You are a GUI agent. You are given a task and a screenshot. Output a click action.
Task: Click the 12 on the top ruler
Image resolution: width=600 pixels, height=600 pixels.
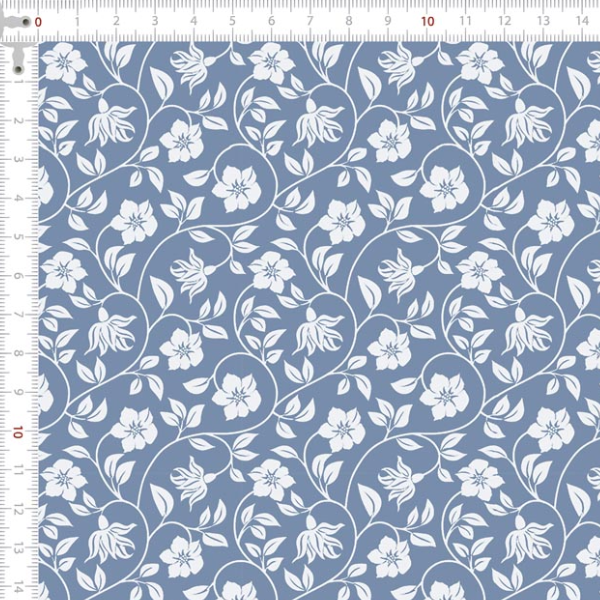(504, 21)
